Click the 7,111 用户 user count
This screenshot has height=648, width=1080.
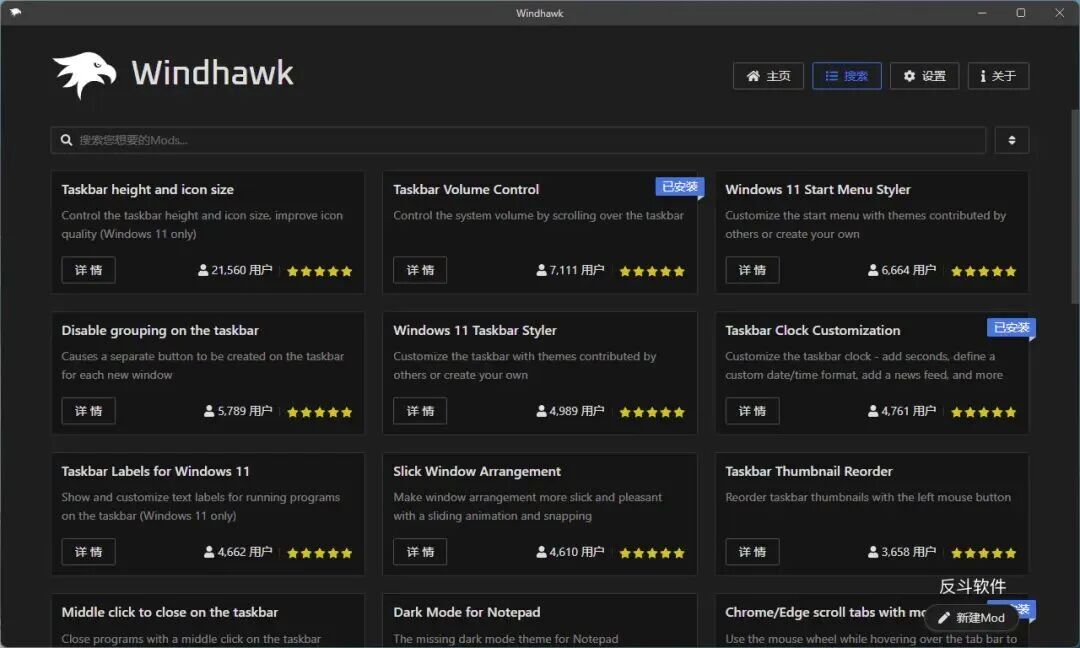tap(570, 270)
